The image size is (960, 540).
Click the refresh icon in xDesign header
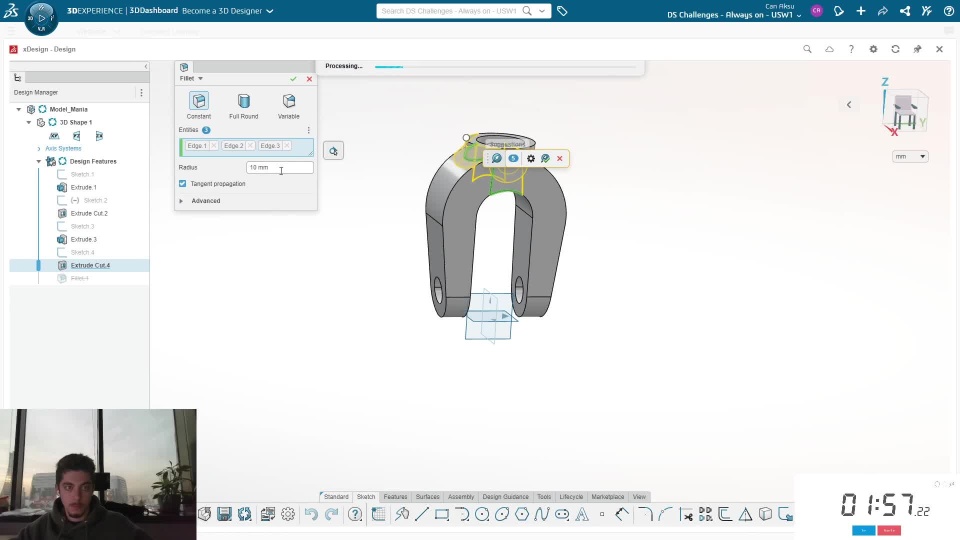pyautogui.click(x=895, y=49)
